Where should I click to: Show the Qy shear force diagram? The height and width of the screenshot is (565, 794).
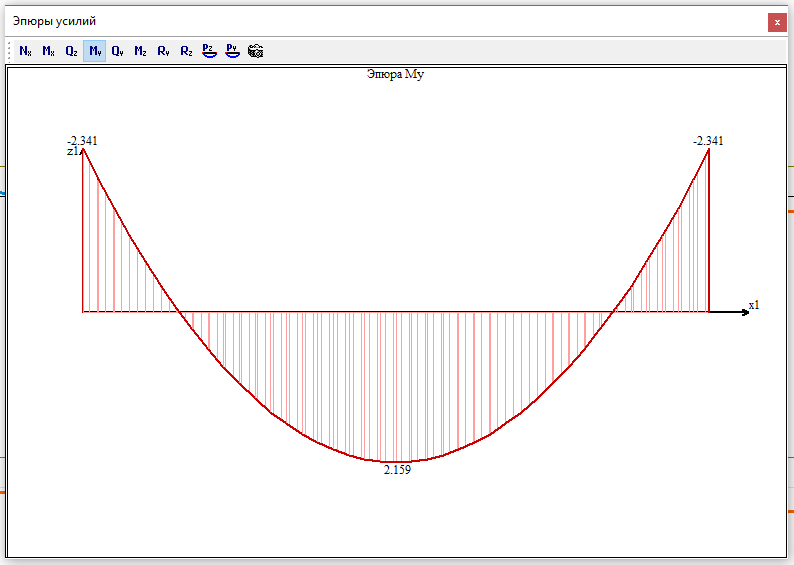(117, 51)
